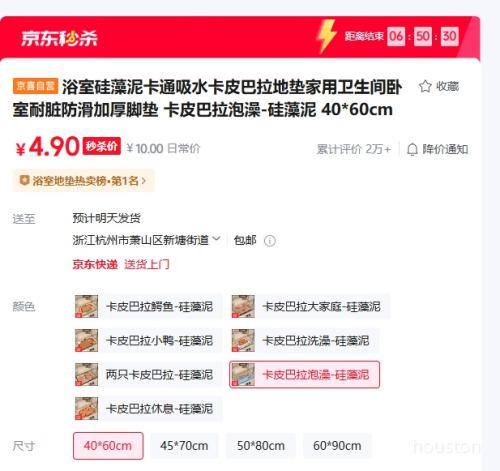Select the 45*70cm size option
The image size is (500, 471).
pos(184,446)
